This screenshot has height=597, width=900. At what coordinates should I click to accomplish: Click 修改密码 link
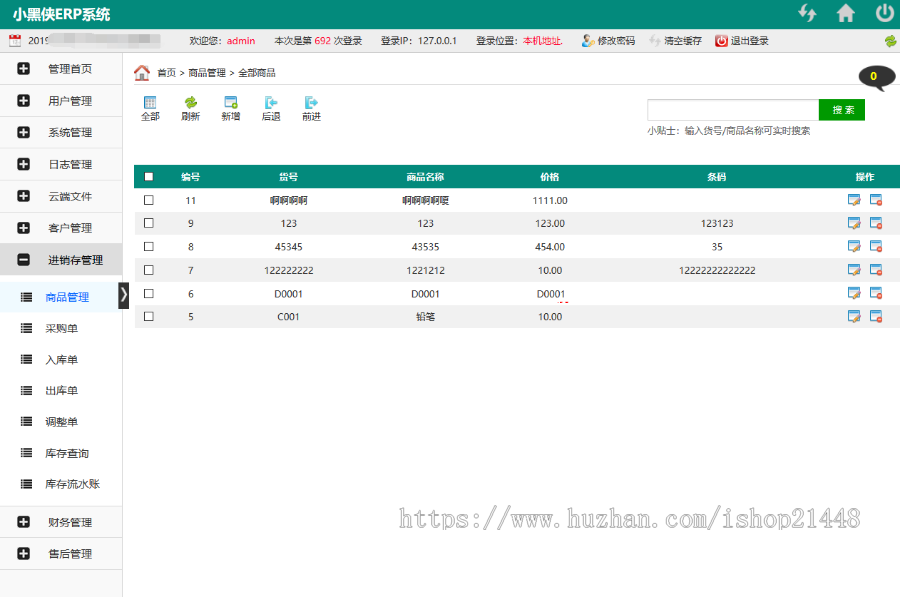608,41
